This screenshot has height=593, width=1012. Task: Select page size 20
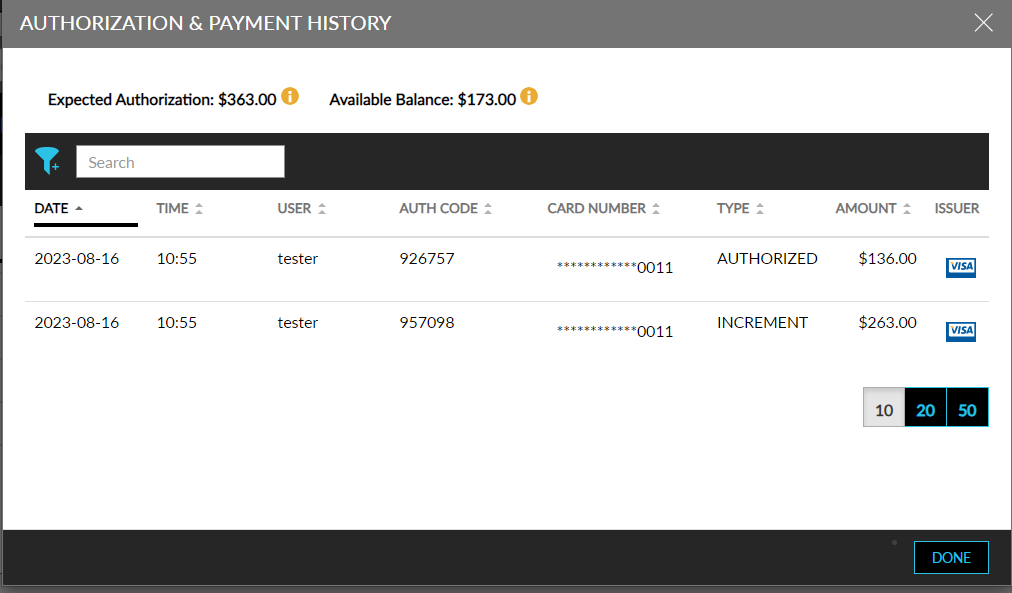coord(925,408)
